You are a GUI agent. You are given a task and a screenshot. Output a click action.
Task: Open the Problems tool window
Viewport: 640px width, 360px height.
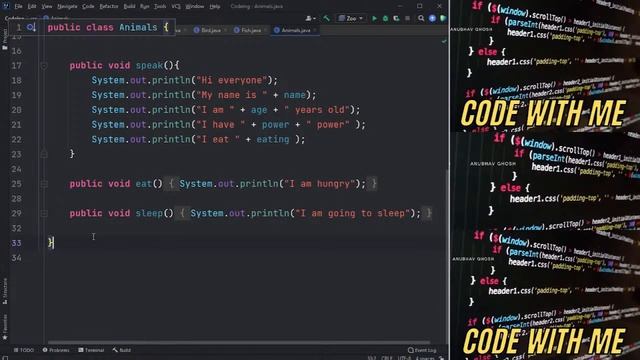[x=56, y=350]
